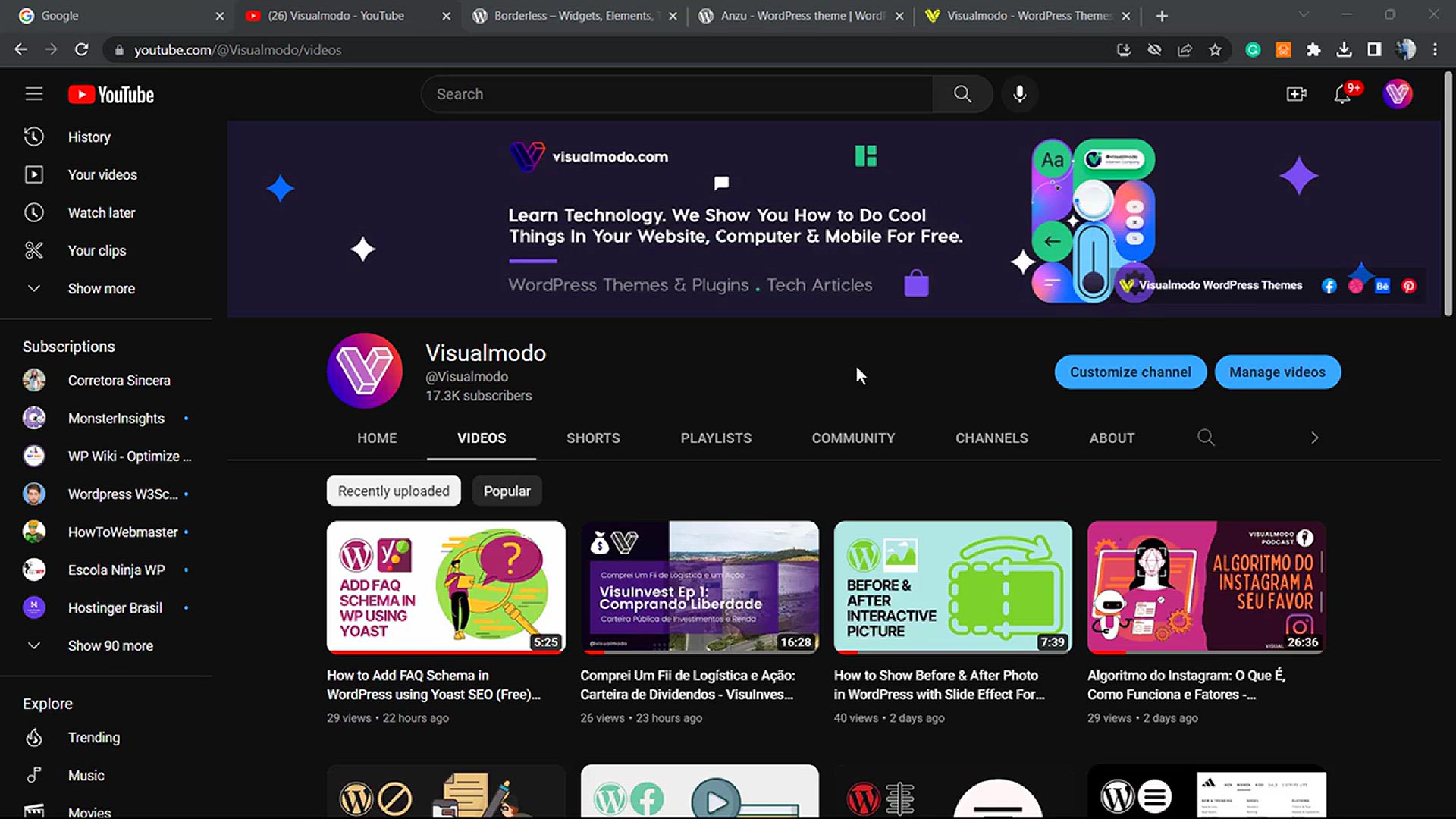This screenshot has width=1456, height=819.
Task: Click the YouTube logo
Action: click(111, 94)
